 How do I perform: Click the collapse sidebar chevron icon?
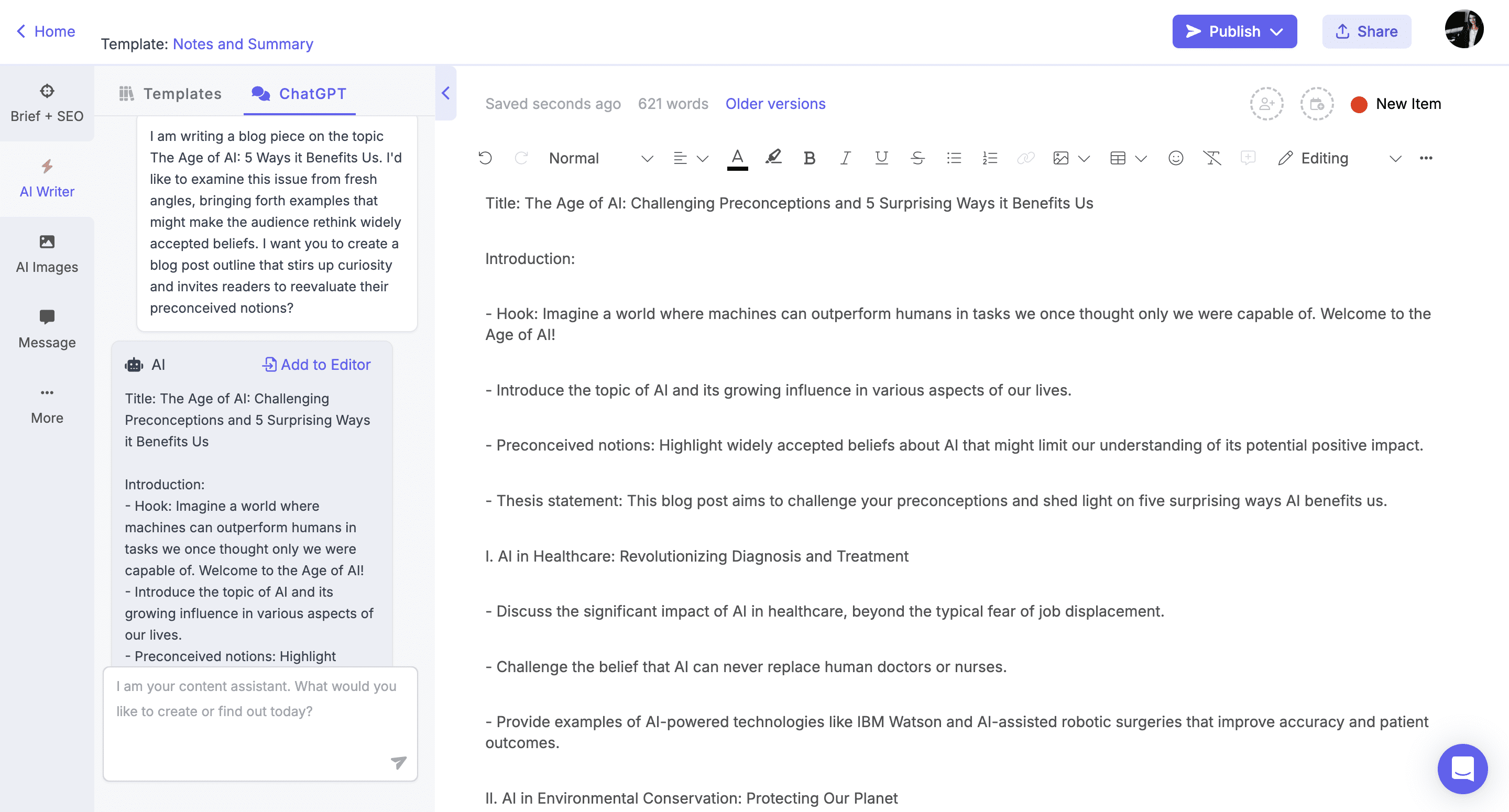445,93
